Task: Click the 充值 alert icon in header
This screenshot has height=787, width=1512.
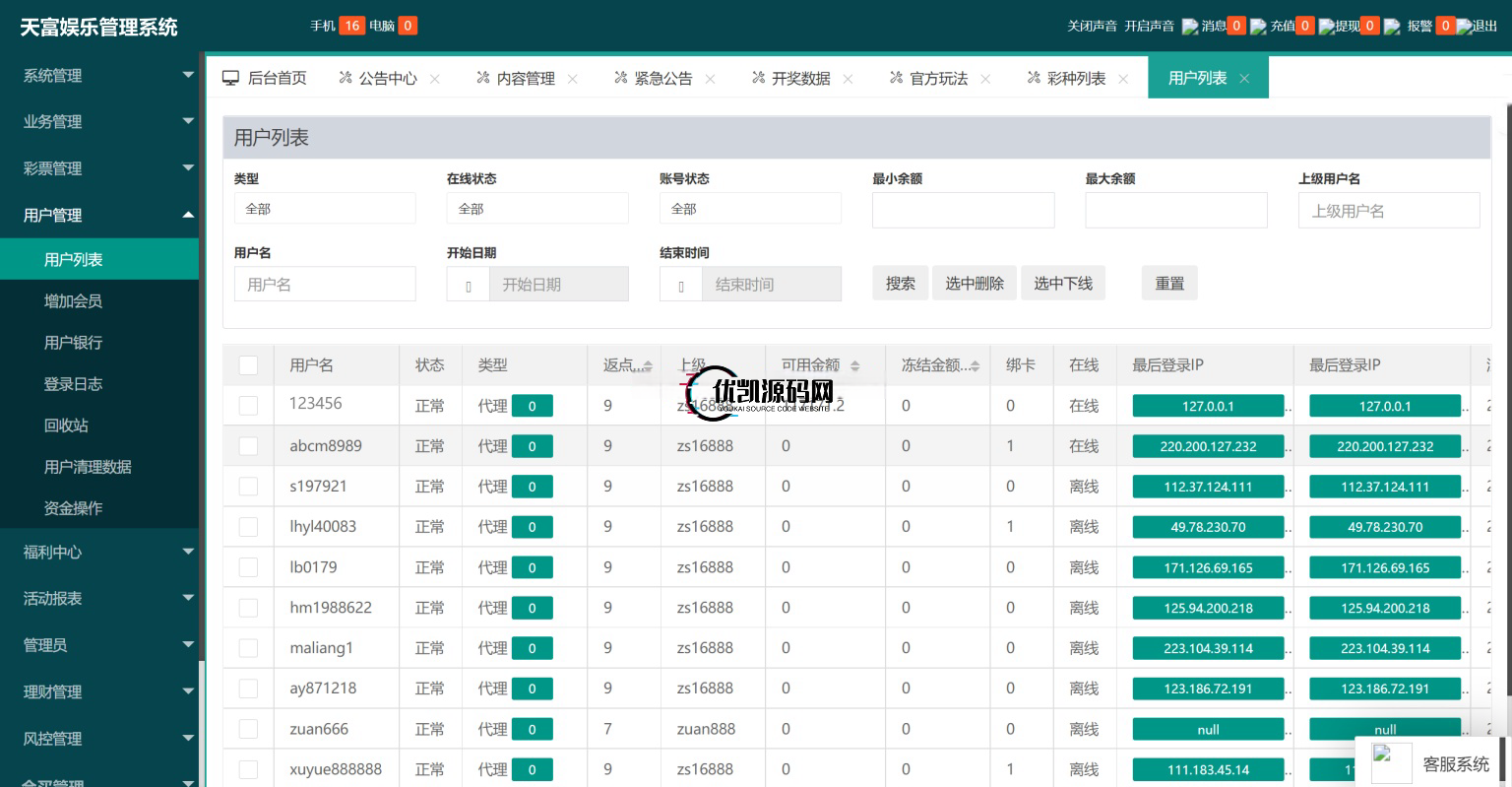Action: click(1258, 27)
